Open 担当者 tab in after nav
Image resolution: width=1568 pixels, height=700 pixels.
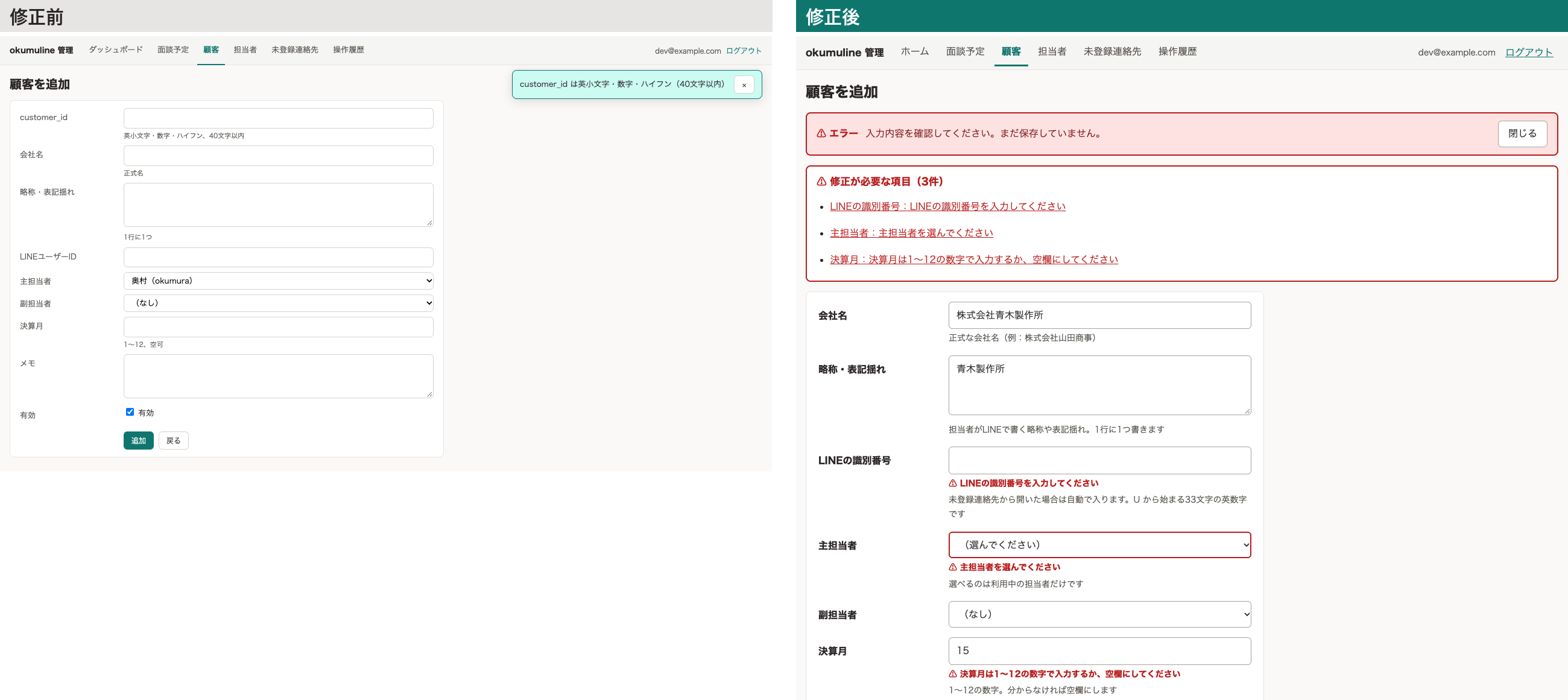tap(1052, 52)
